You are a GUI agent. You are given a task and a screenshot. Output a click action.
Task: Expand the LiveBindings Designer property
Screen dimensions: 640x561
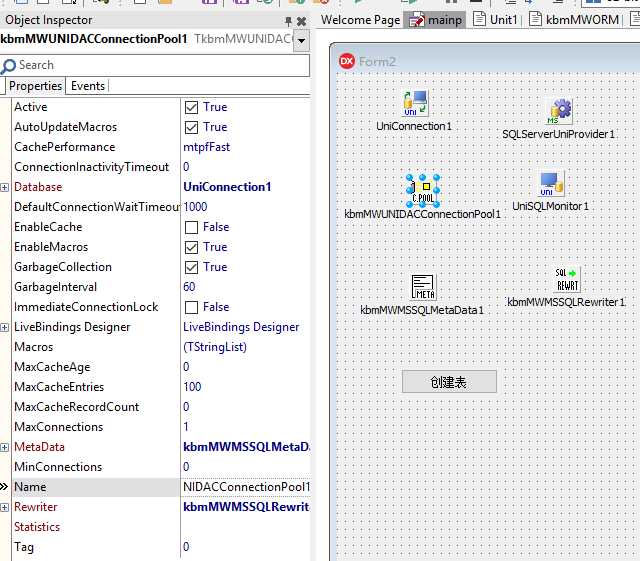[4, 327]
